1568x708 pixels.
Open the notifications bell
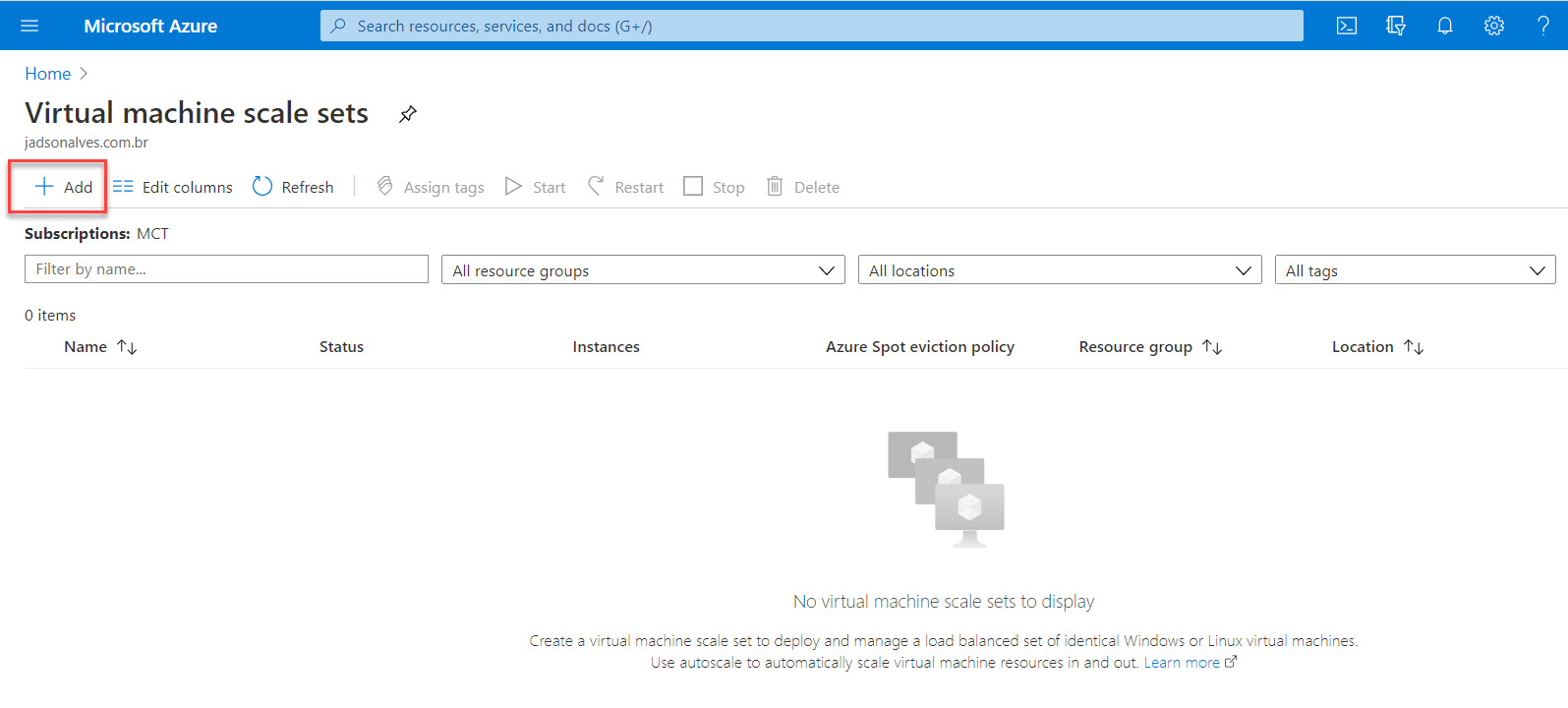point(1445,26)
